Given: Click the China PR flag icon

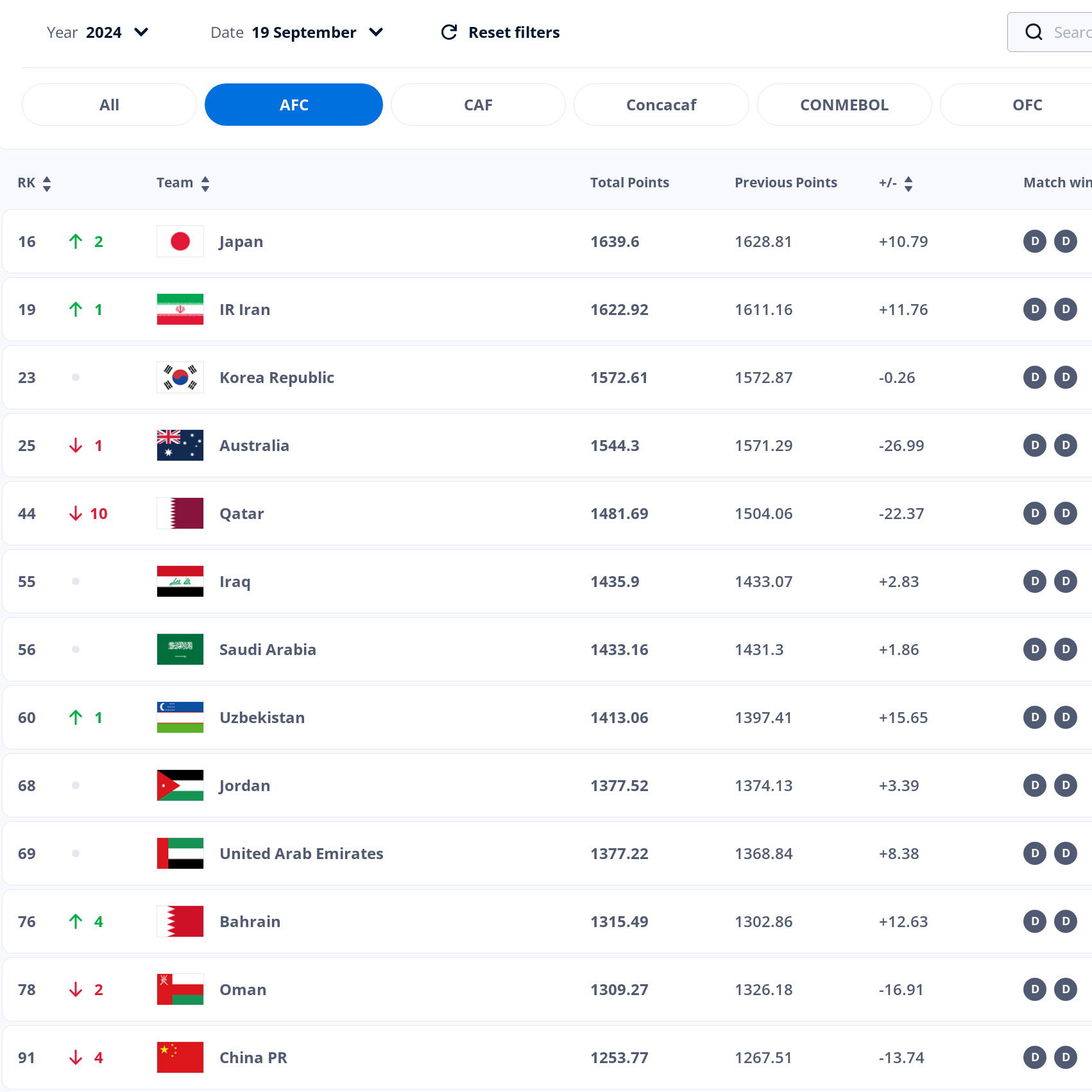Looking at the screenshot, I should (x=180, y=1057).
